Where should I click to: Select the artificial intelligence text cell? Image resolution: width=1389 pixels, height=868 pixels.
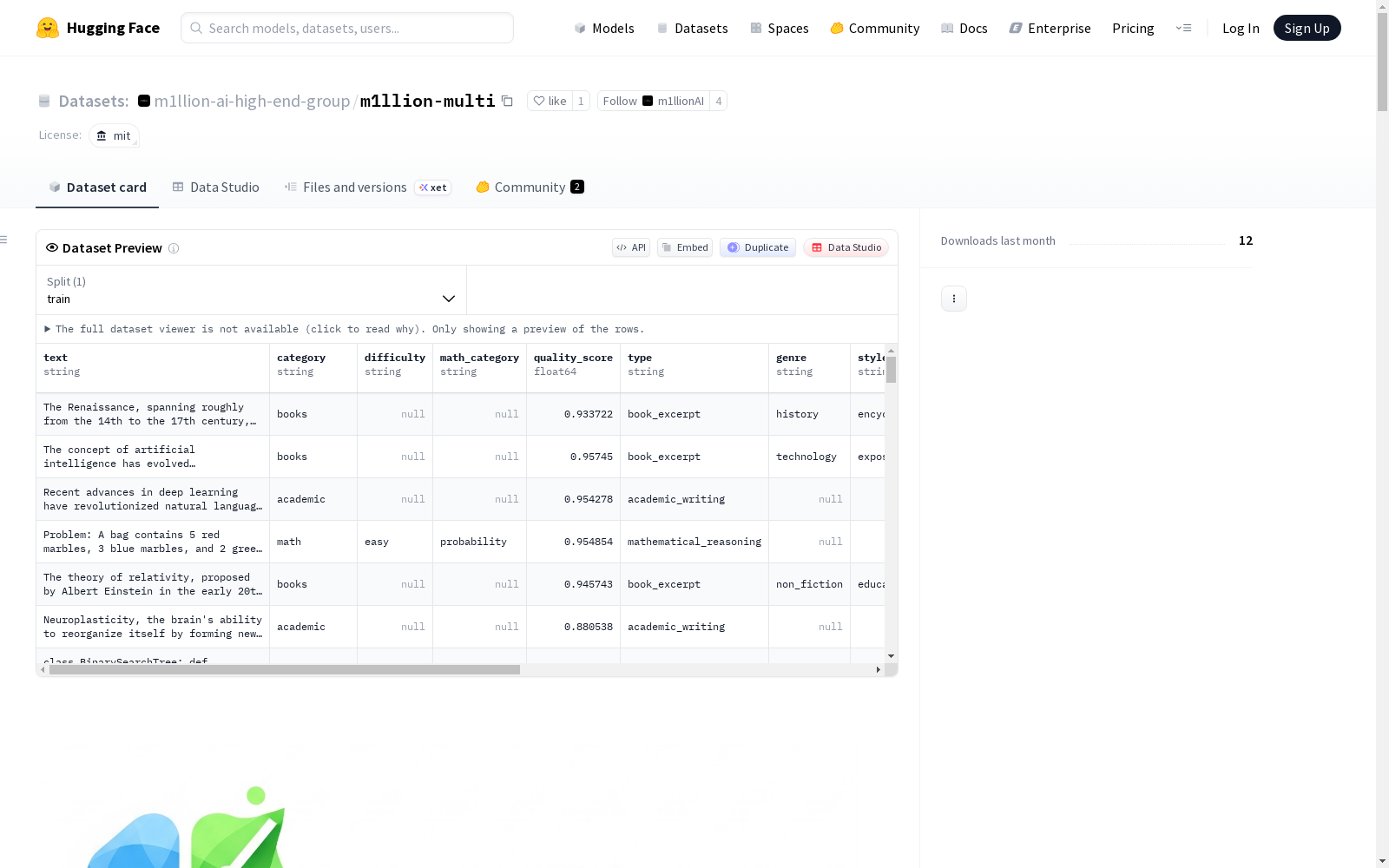(153, 457)
